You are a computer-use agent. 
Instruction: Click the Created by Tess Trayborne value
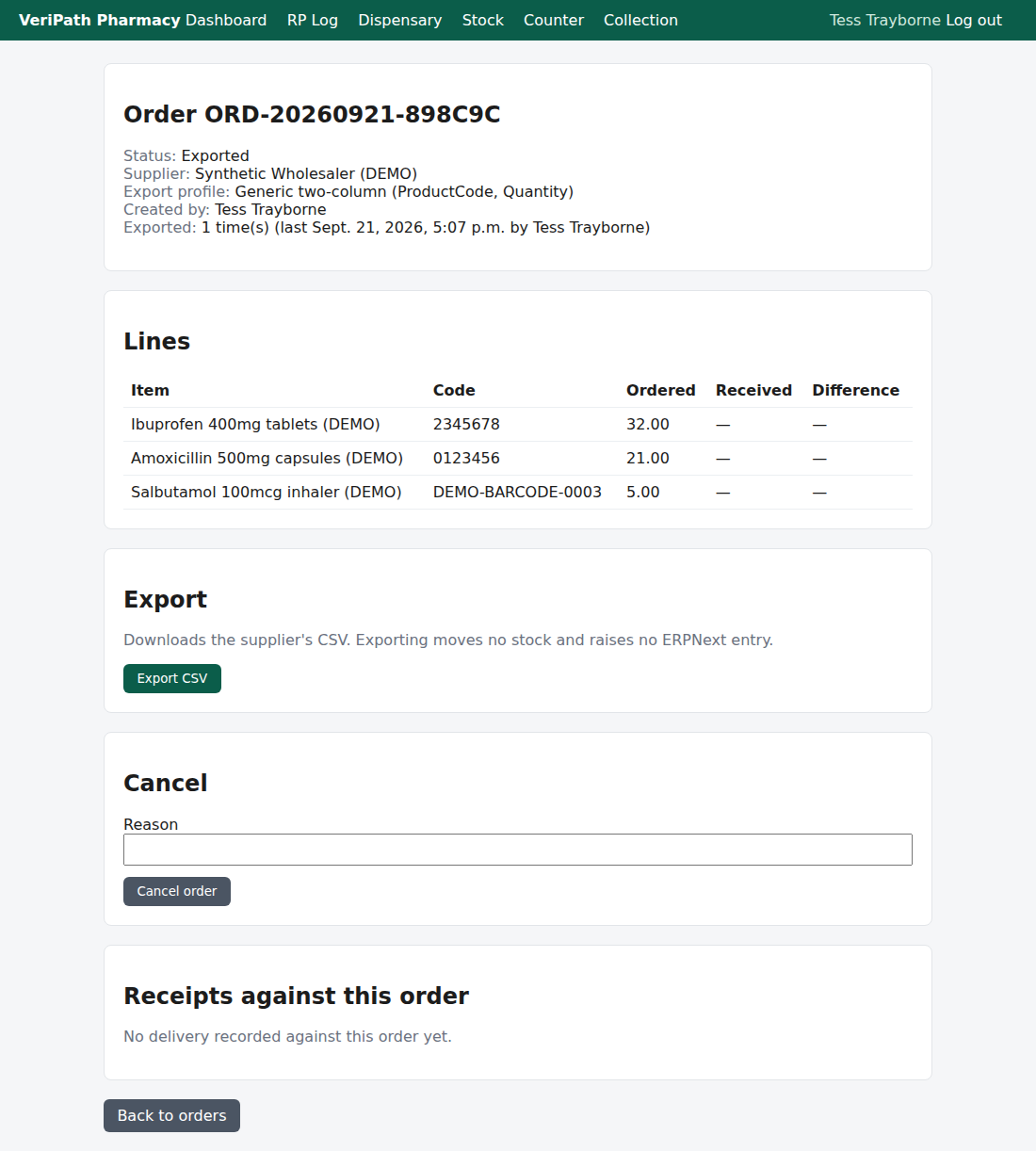click(x=270, y=209)
